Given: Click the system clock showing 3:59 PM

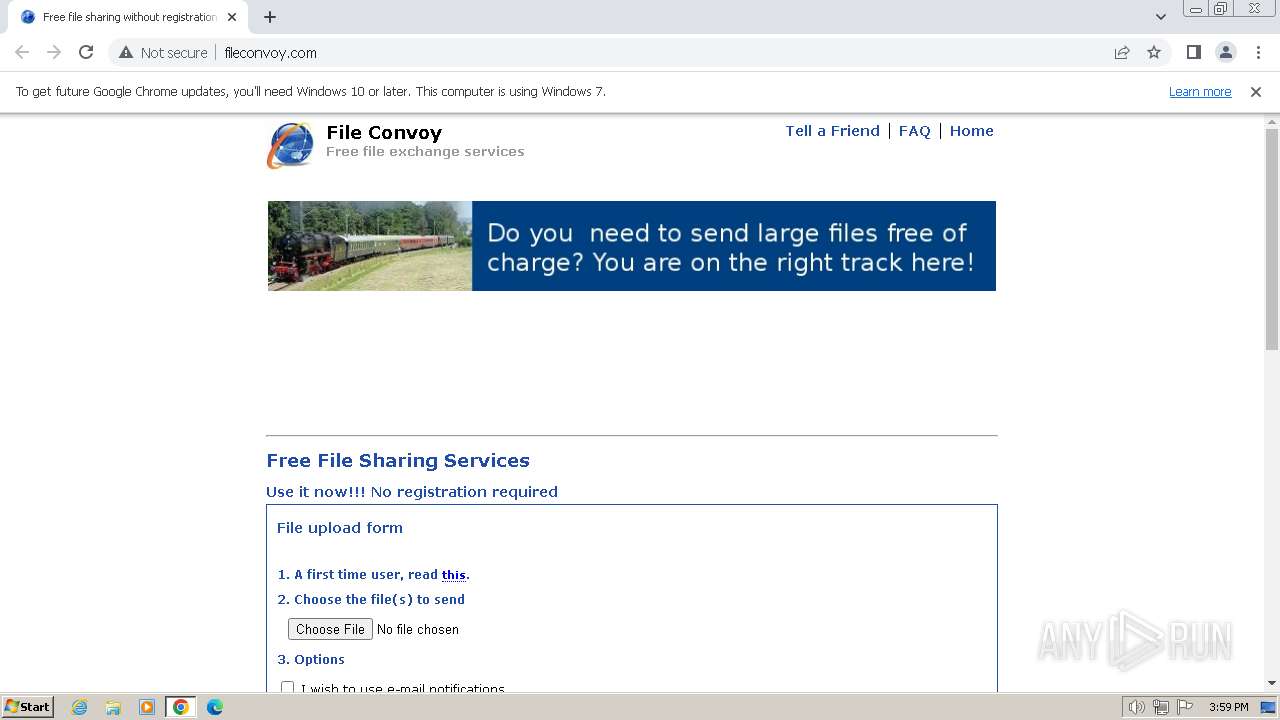Looking at the screenshot, I should pyautogui.click(x=1228, y=707).
